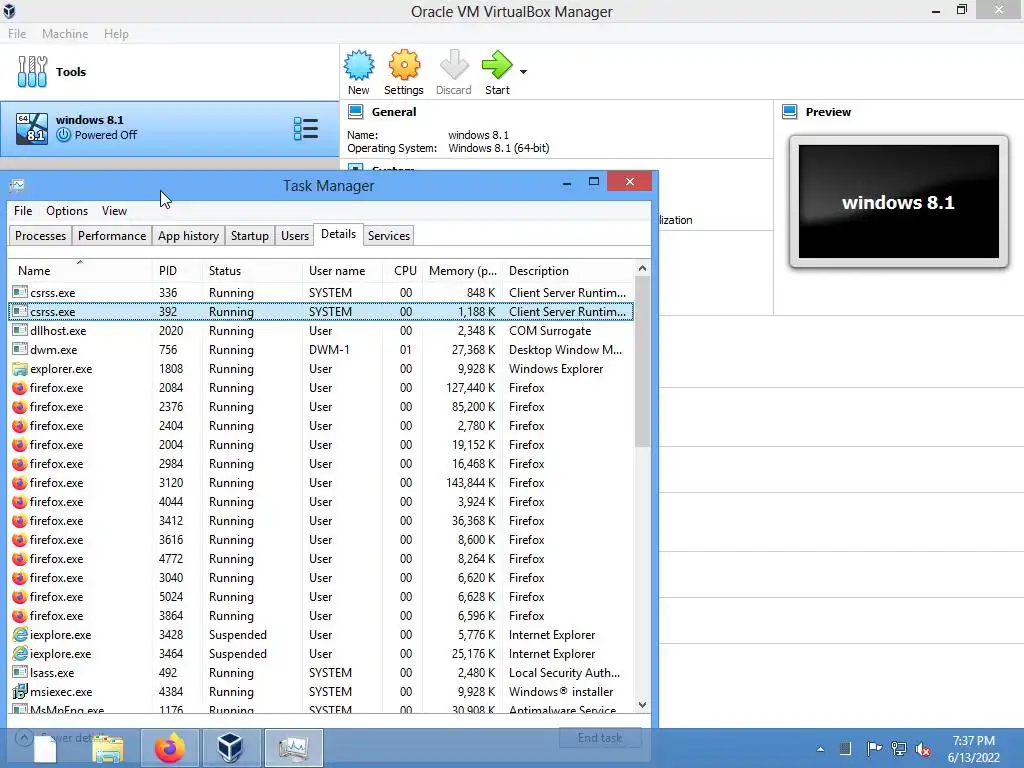The image size is (1024, 768).
Task: Click scroll down arrow in process list
Action: click(x=642, y=705)
